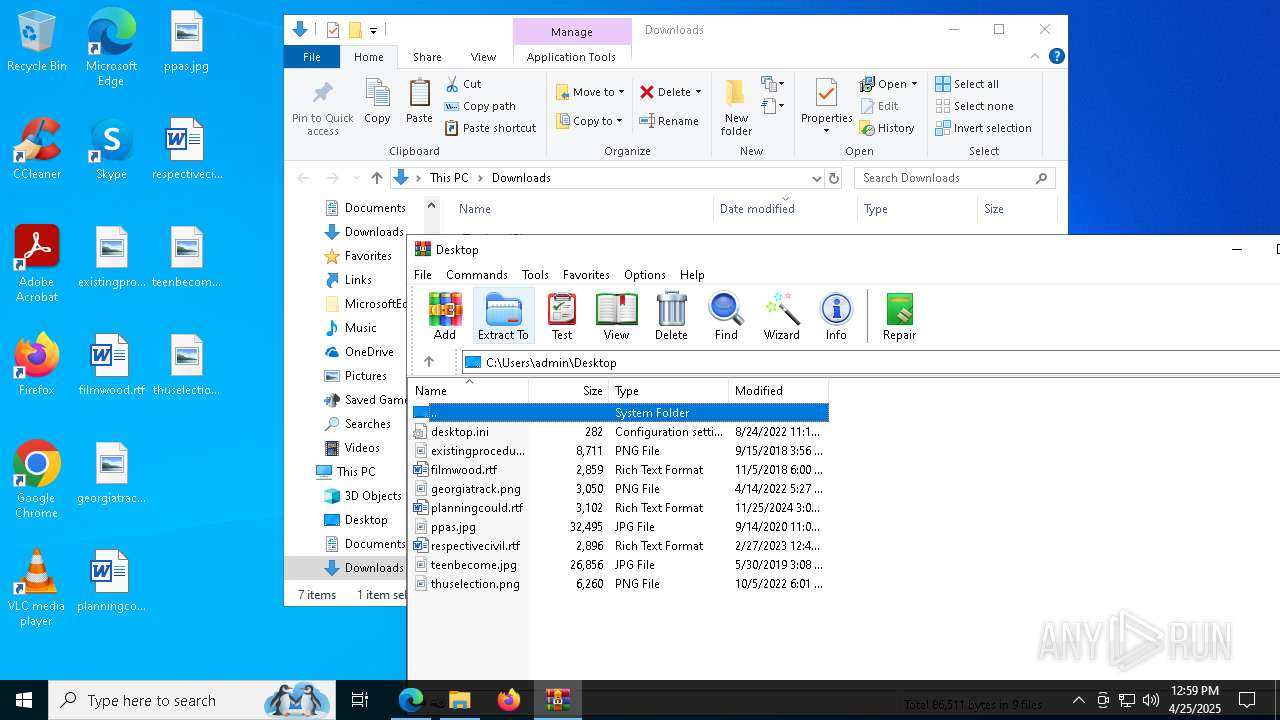The width and height of the screenshot is (1280, 720).
Task: Click the WinRAR path address field
Action: coord(870,362)
